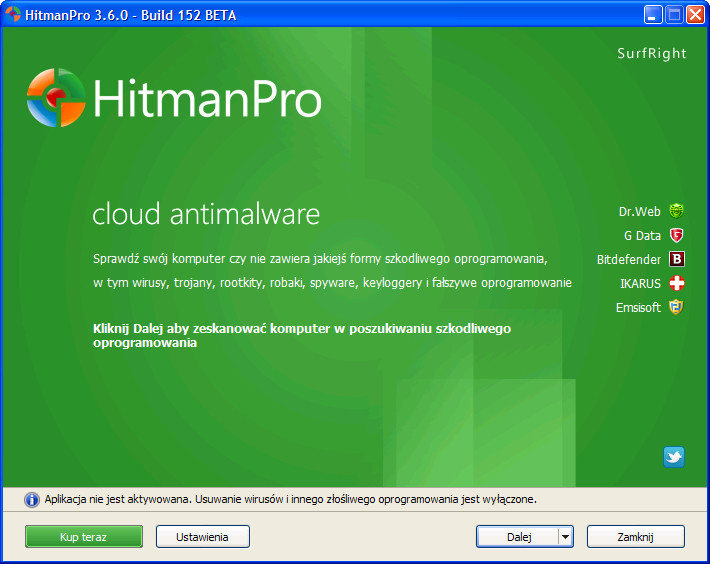Click the Bitdefender label
The height and width of the screenshot is (564, 710).
[628, 260]
